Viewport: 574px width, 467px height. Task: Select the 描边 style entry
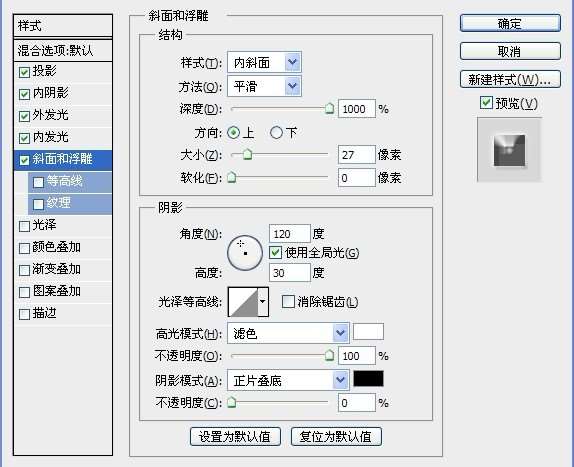click(x=63, y=314)
